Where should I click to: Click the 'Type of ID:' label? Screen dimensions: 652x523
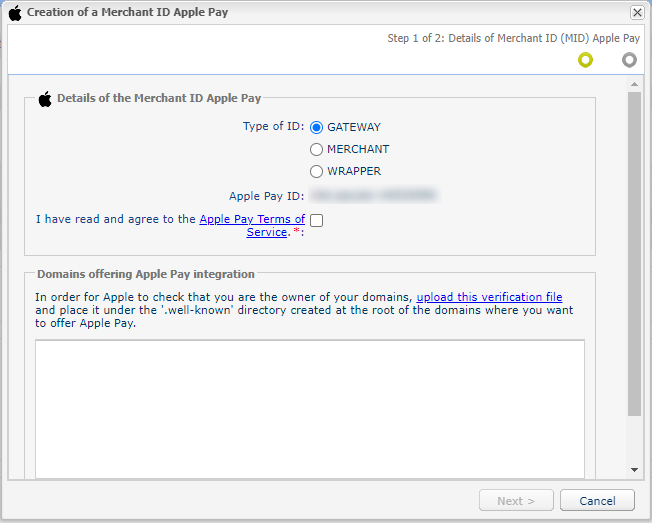(x=274, y=126)
